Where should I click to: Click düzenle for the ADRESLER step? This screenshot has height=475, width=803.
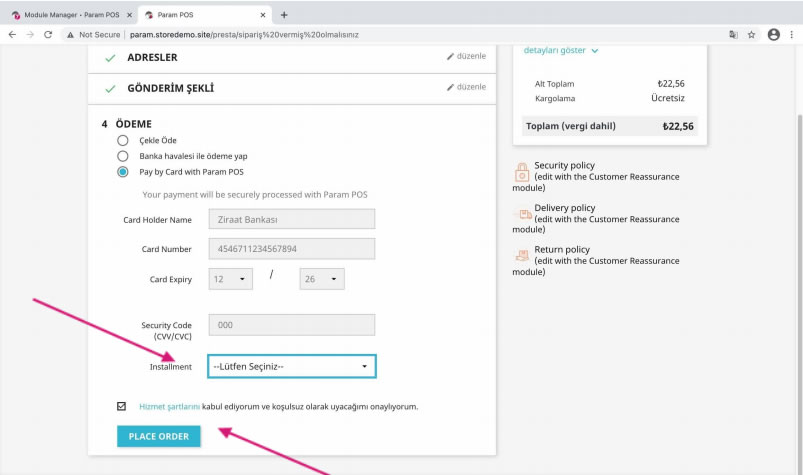(x=471, y=56)
